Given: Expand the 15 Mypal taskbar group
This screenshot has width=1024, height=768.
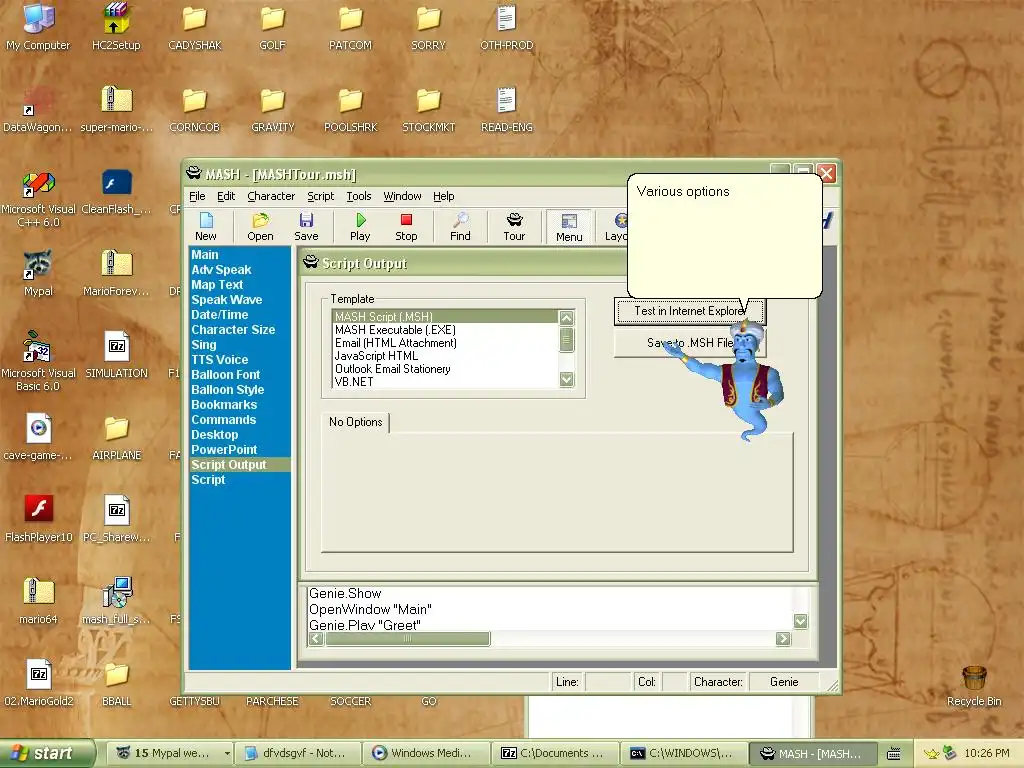Looking at the screenshot, I should click(170, 753).
